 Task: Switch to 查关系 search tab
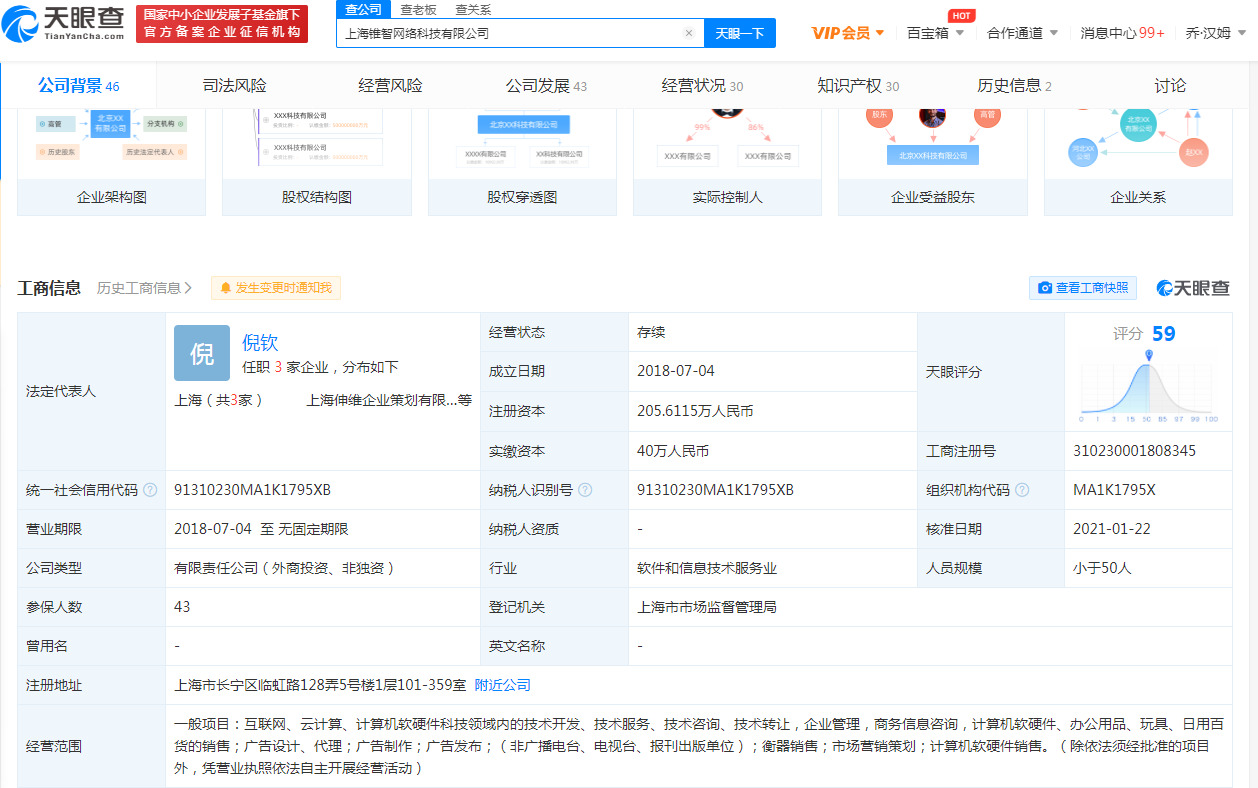(x=473, y=9)
